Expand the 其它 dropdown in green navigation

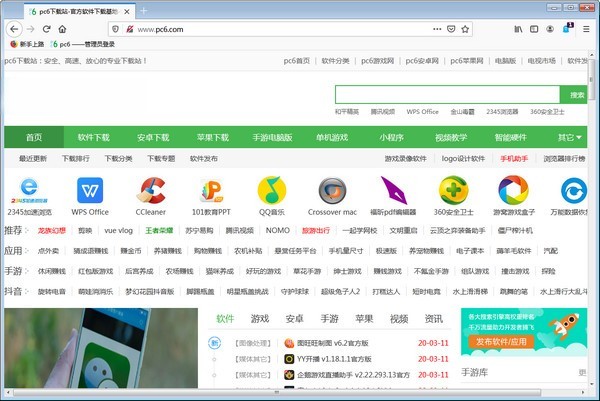click(x=568, y=137)
